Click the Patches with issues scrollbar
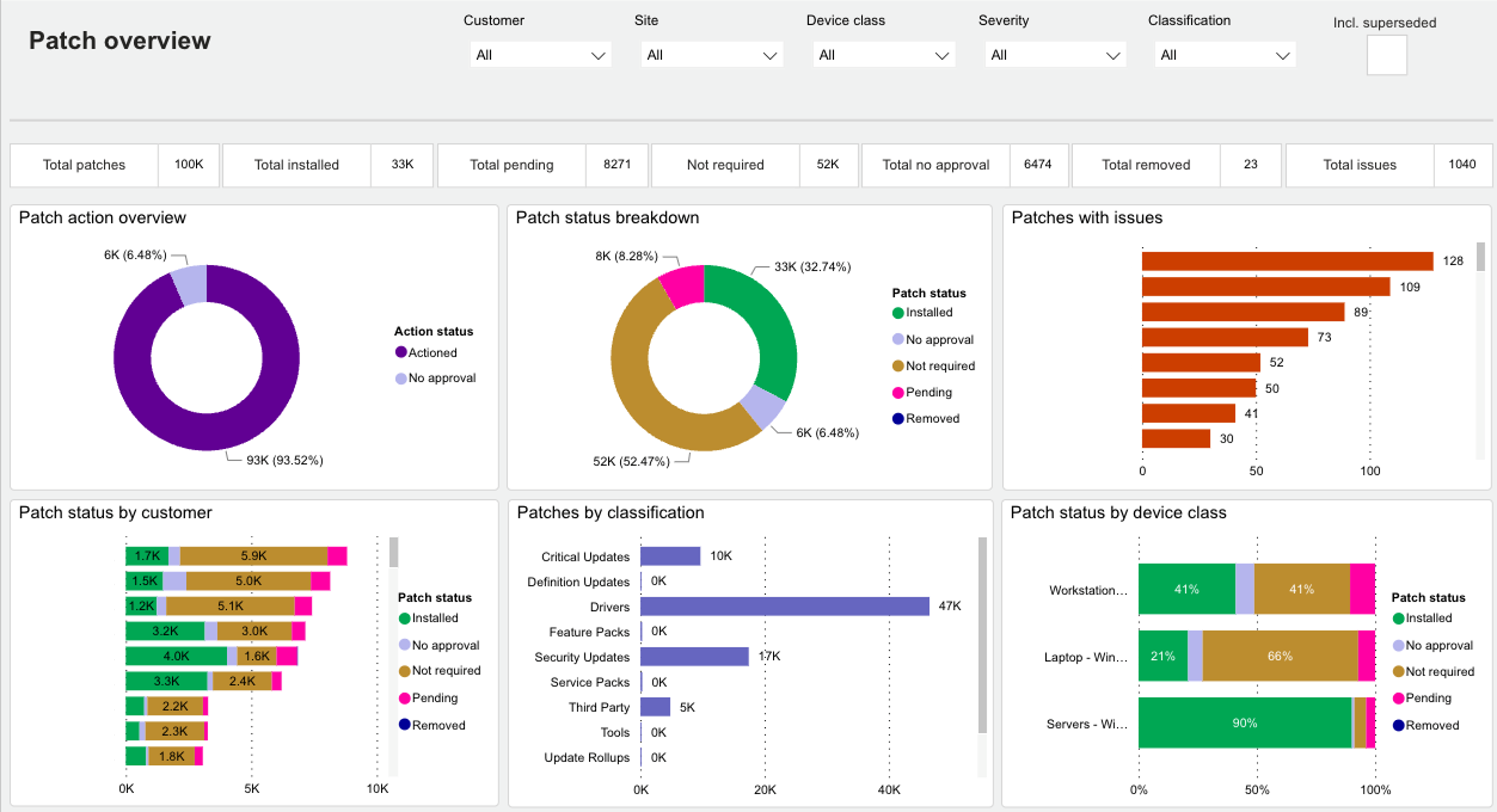This screenshot has height=812, width=1497. tap(1480, 257)
